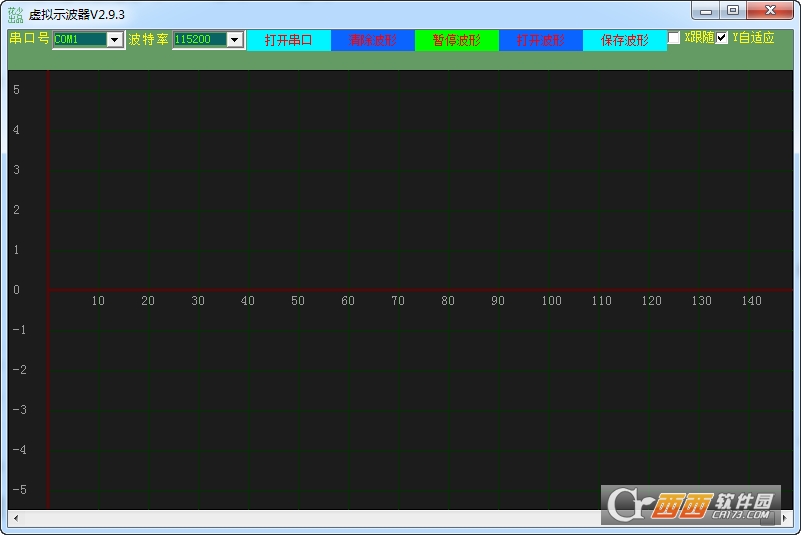
Task: Click the left arrow of horizontal scrollbar
Action: 16,518
